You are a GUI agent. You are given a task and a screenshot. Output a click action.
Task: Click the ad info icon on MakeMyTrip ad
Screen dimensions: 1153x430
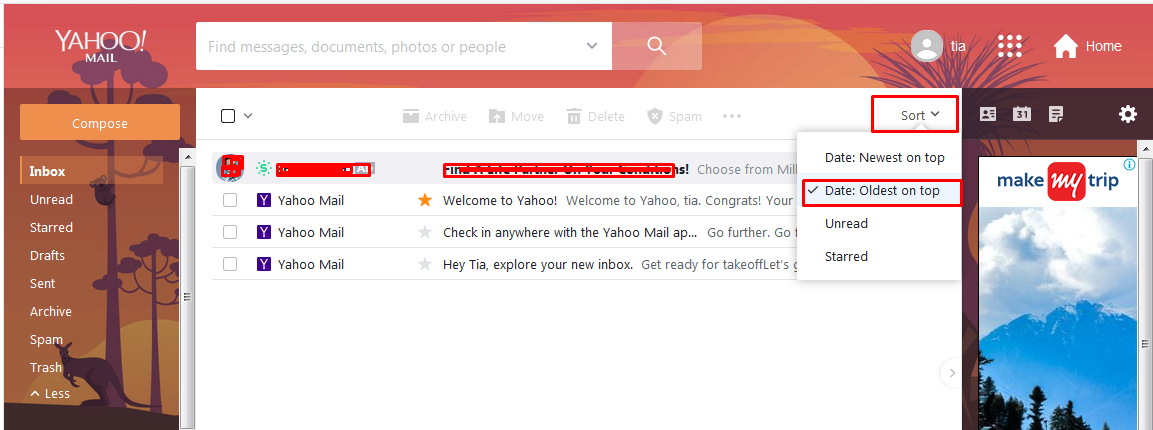(x=1129, y=165)
